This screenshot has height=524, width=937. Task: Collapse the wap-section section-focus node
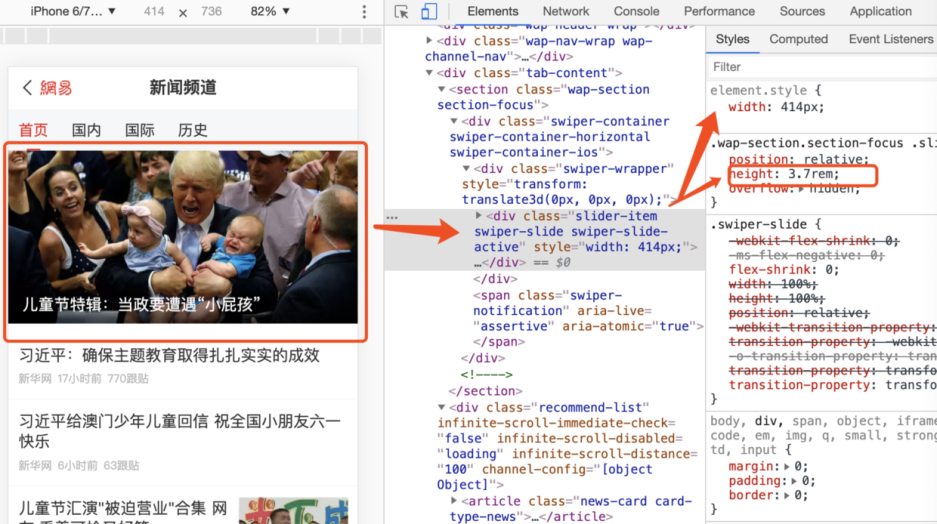point(442,90)
